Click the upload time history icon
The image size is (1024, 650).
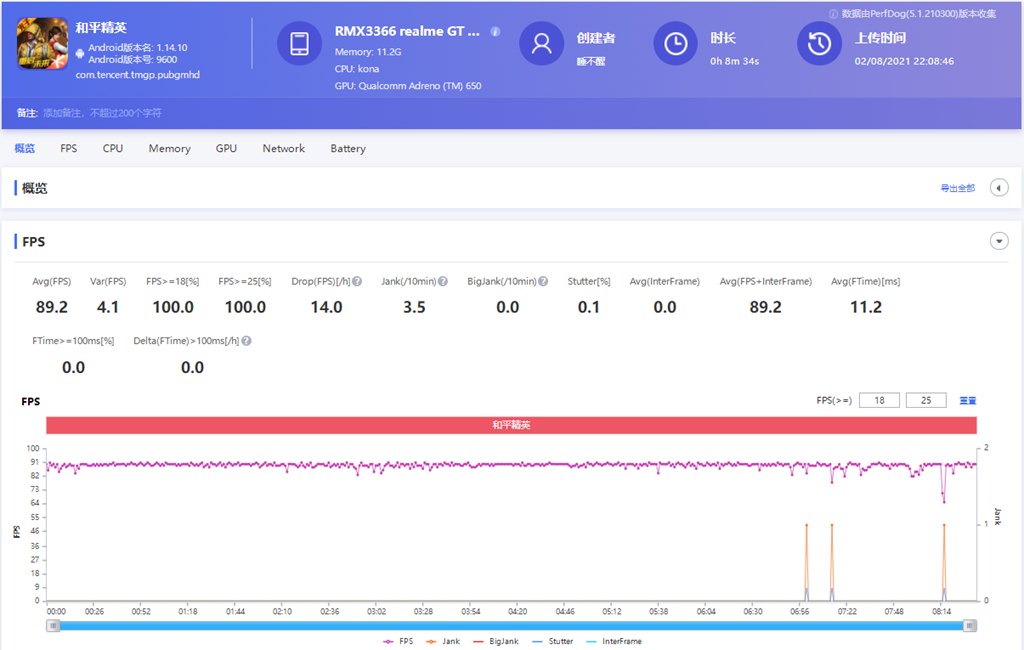tap(819, 44)
